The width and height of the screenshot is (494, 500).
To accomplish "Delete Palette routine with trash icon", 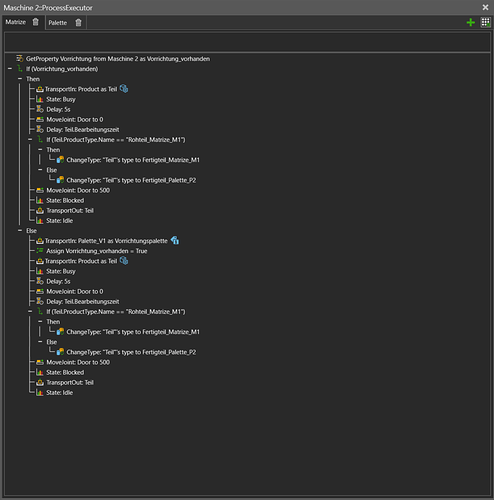I will (78, 23).
